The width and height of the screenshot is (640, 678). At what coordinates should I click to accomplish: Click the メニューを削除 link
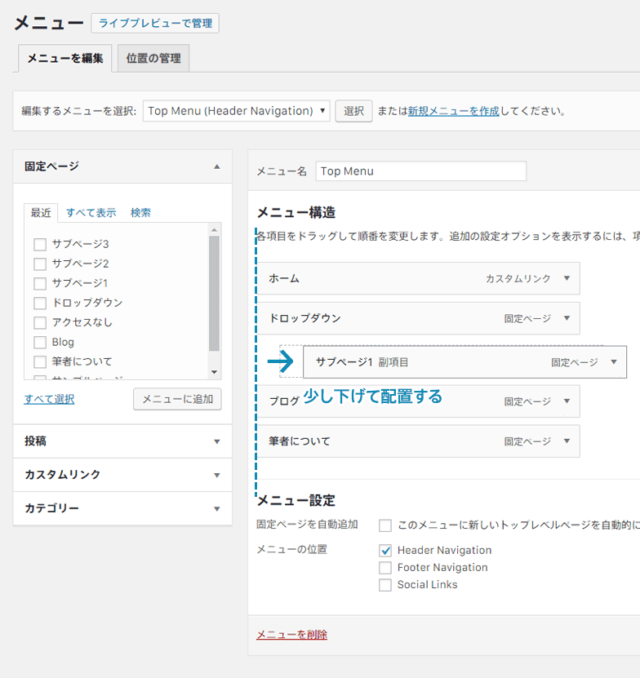coord(292,635)
